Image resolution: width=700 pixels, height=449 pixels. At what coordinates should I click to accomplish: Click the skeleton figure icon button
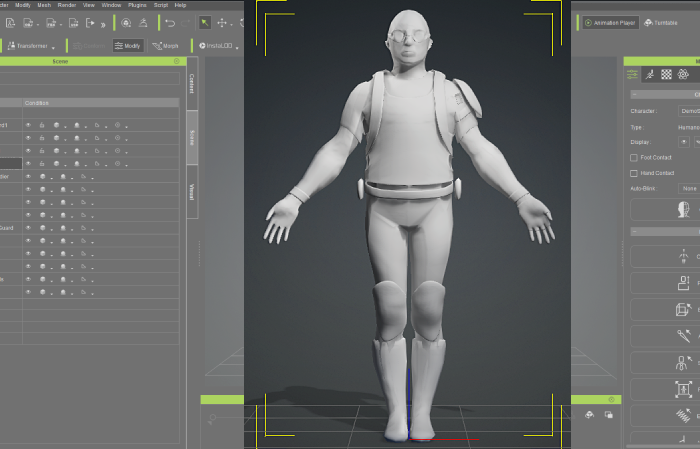pyautogui.click(x=683, y=257)
